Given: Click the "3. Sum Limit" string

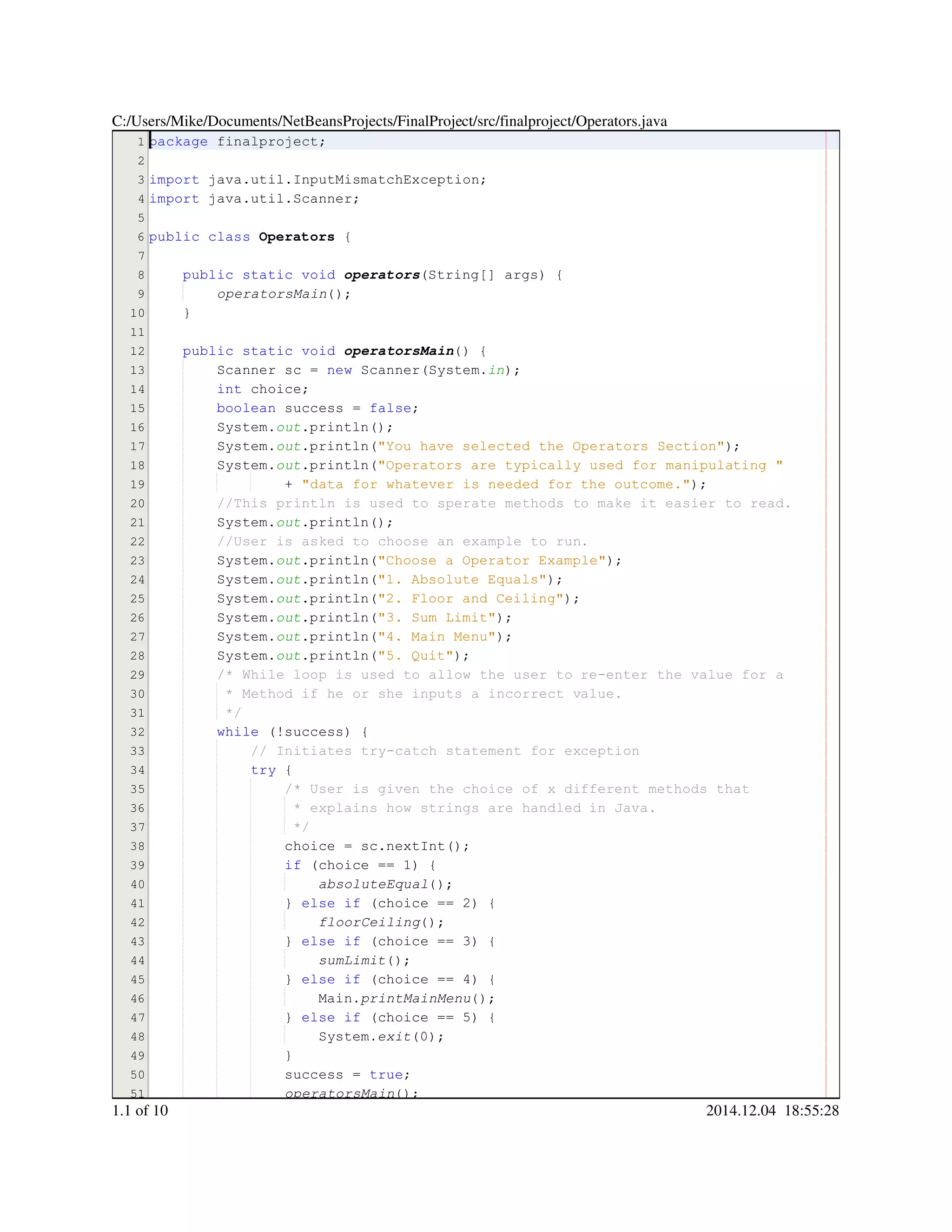Looking at the screenshot, I should click(436, 618).
